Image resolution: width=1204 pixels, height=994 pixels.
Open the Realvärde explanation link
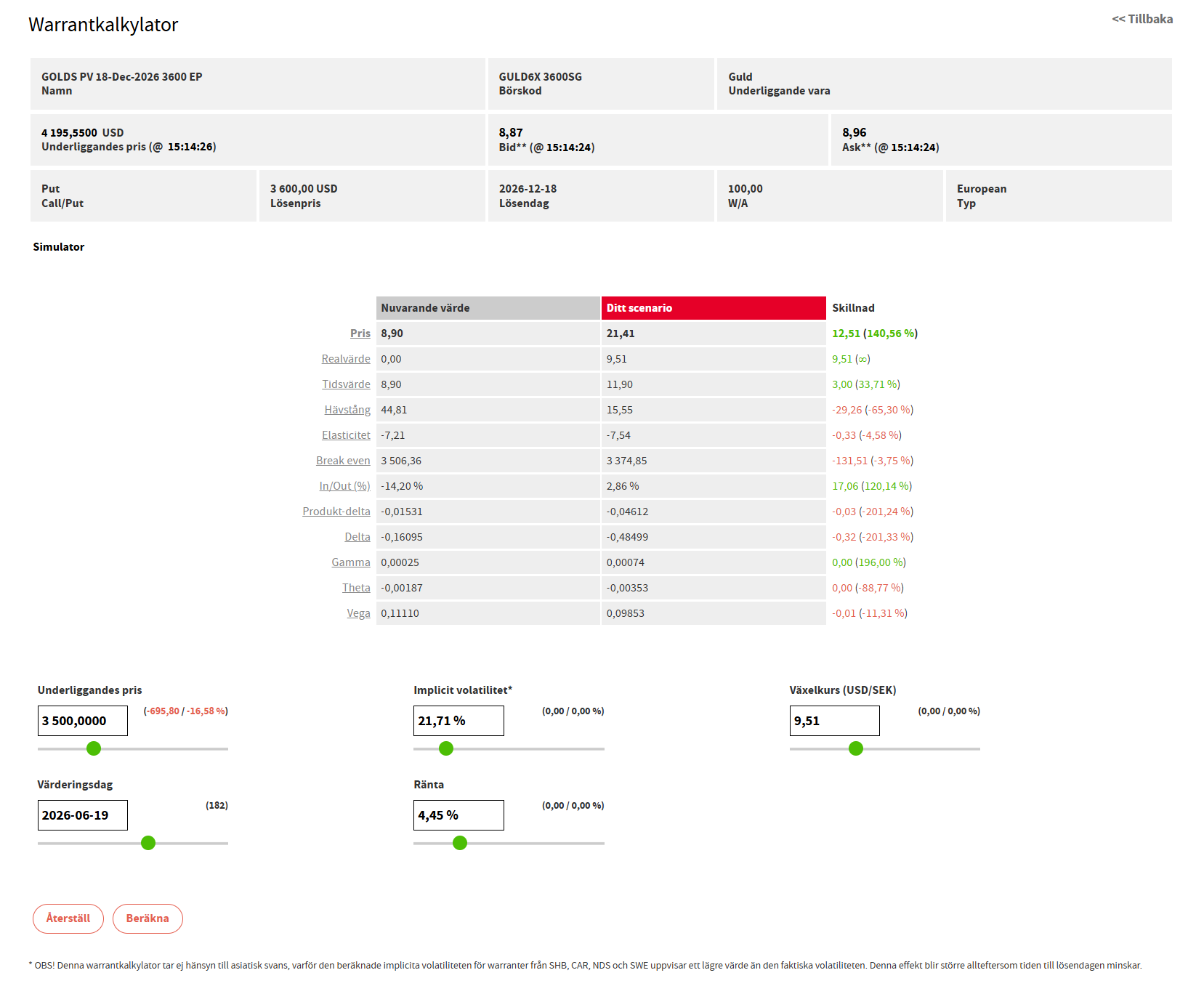tap(346, 359)
